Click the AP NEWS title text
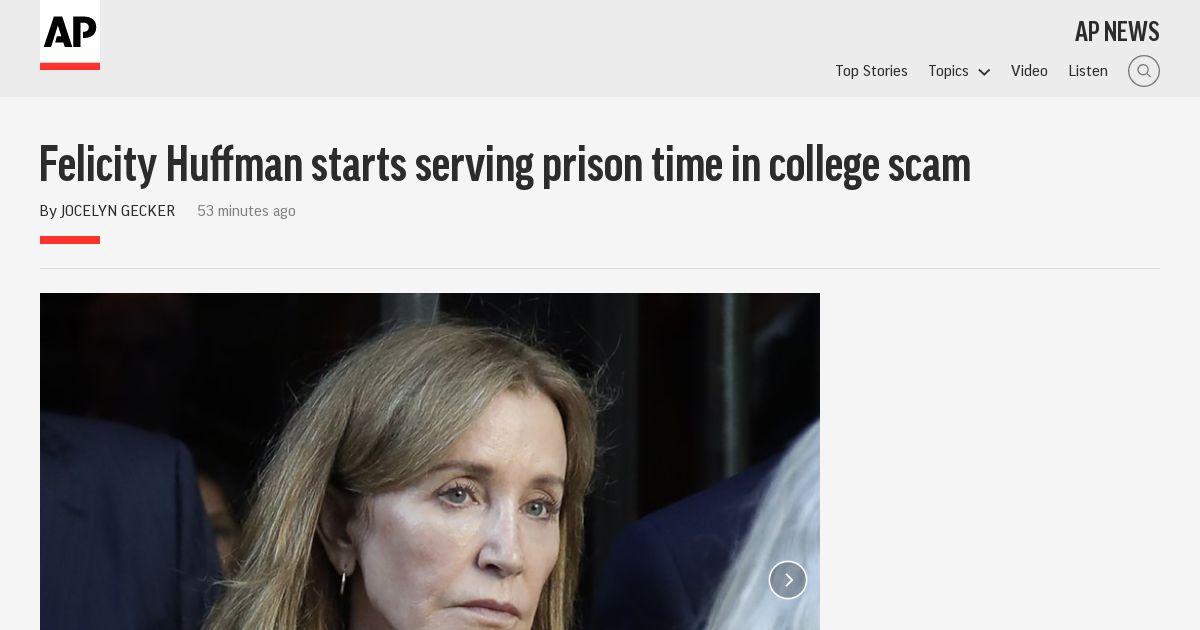The height and width of the screenshot is (630, 1200). pyautogui.click(x=1117, y=31)
